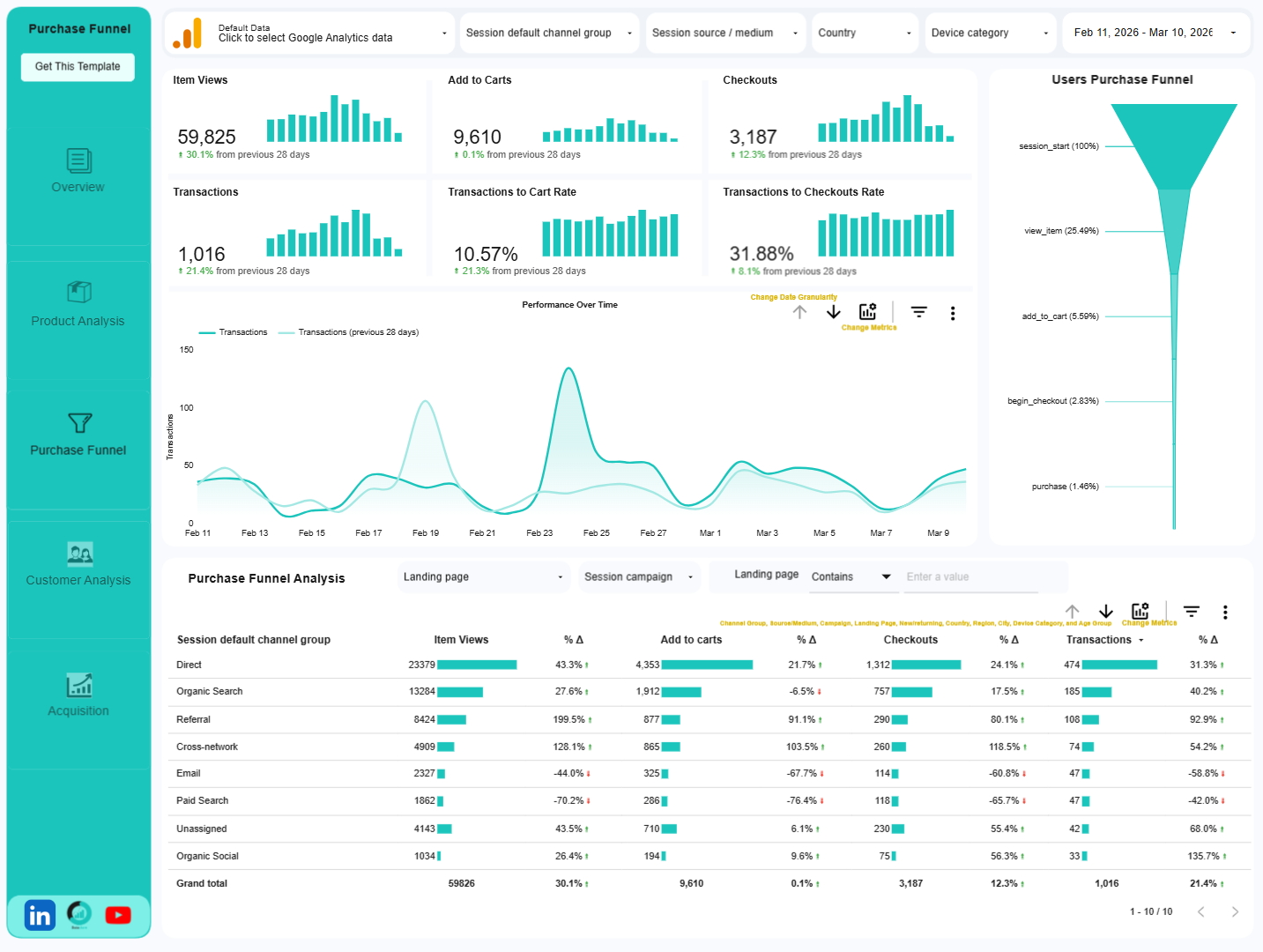1263x952 pixels.
Task: Click the next page arrow below the table
Action: click(1235, 911)
